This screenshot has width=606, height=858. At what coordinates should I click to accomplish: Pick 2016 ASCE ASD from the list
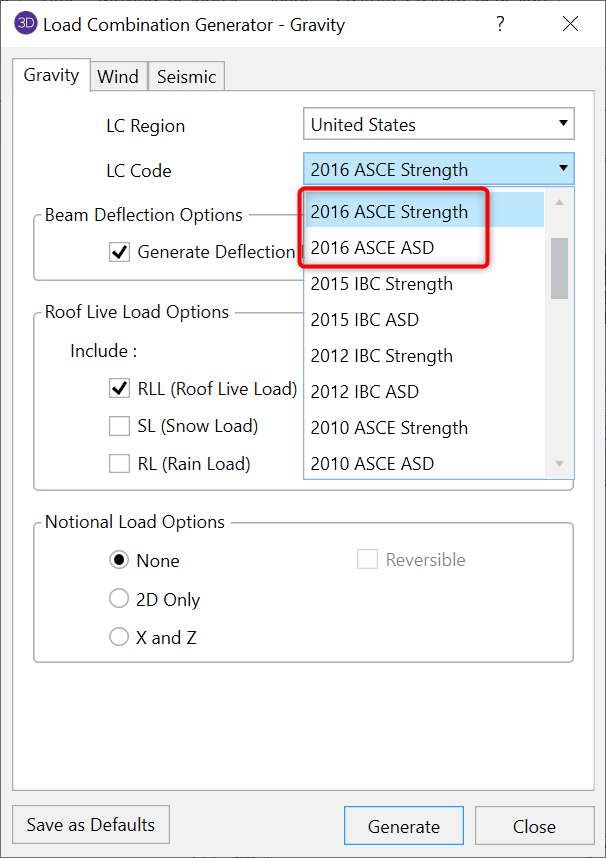point(372,248)
